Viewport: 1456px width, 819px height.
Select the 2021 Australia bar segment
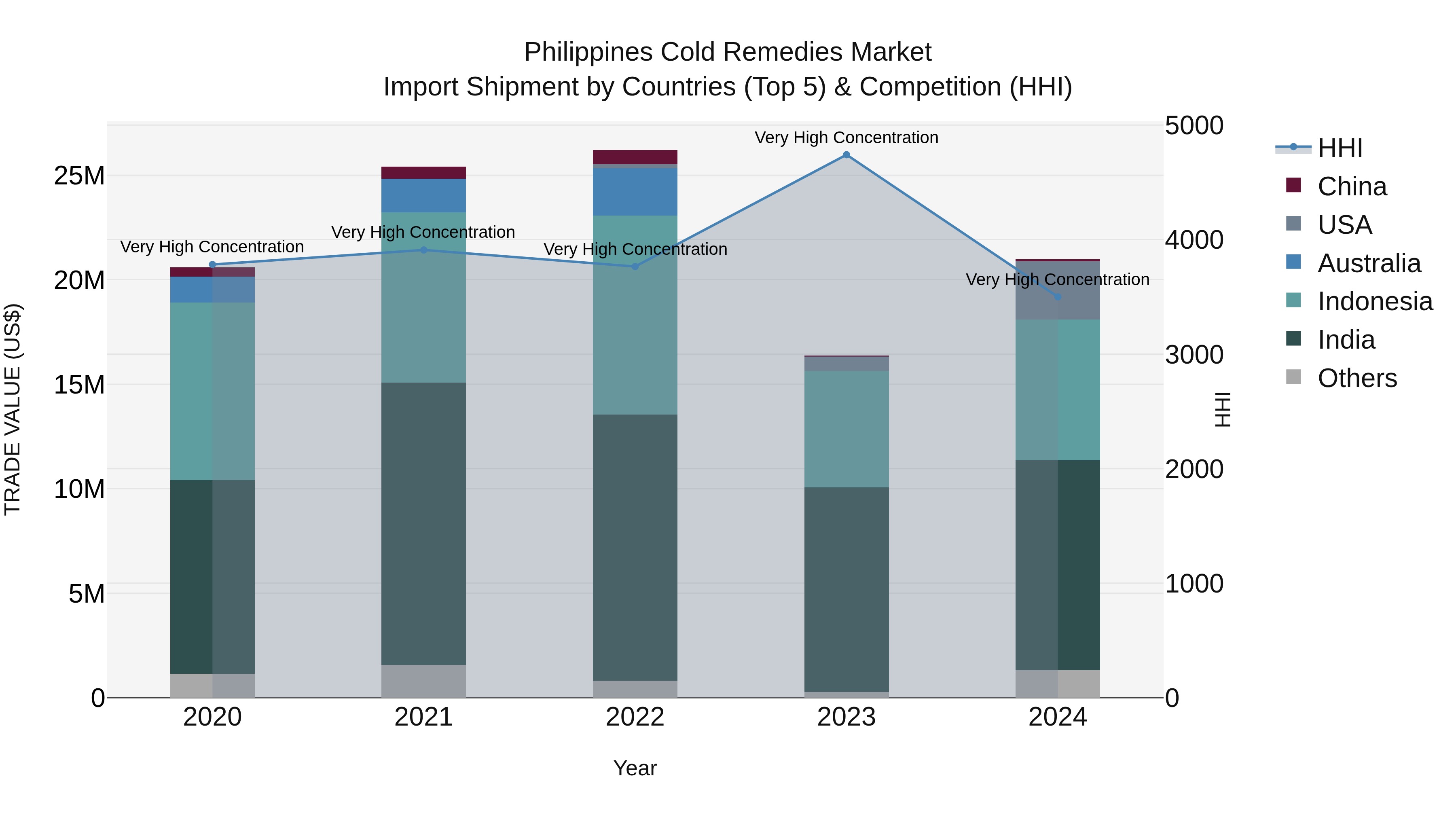(x=424, y=196)
